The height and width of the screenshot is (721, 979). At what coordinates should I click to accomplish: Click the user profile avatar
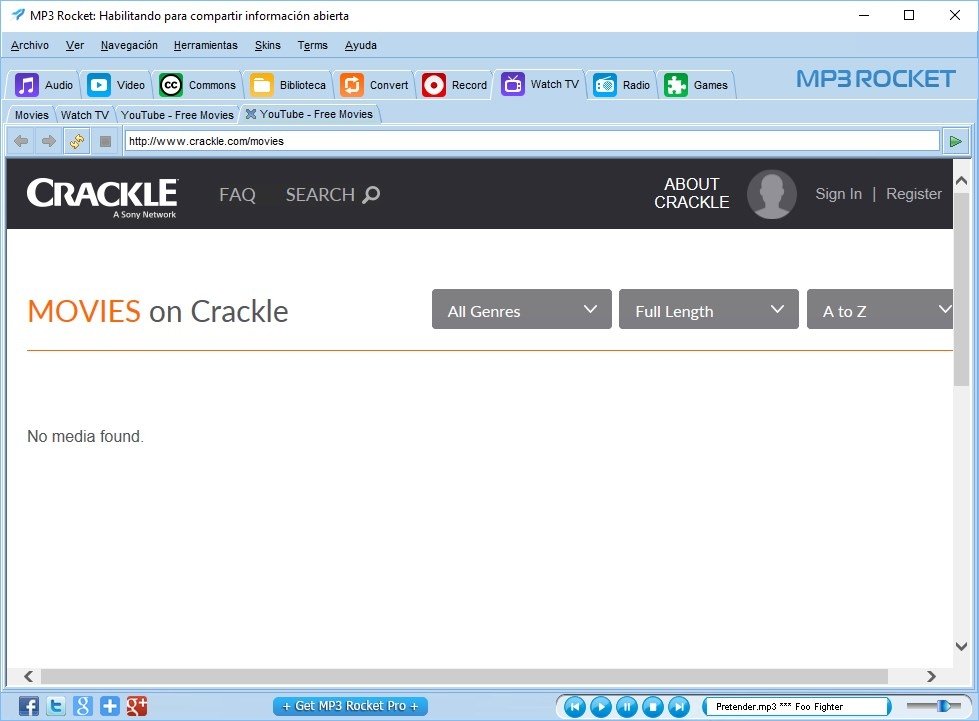point(772,194)
